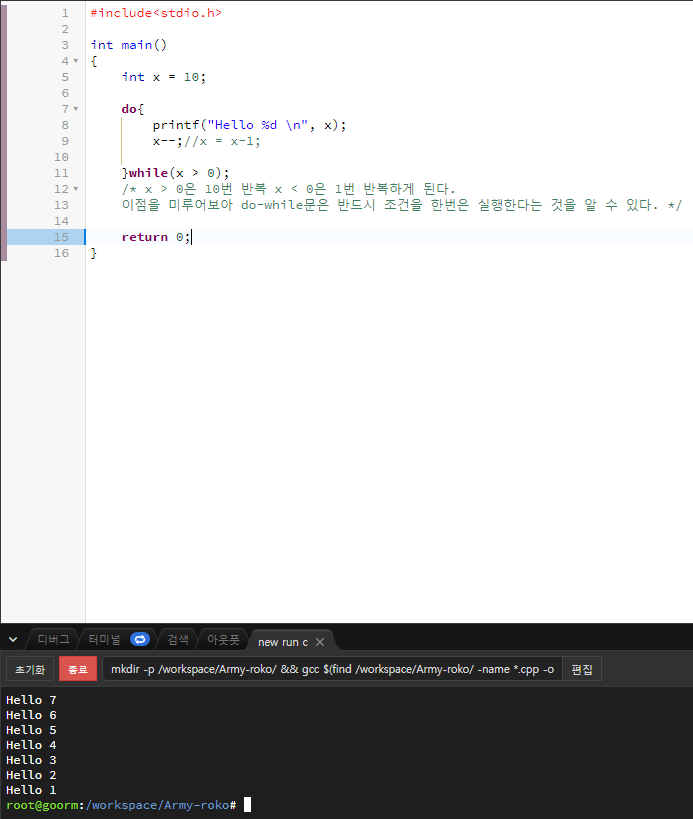The width and height of the screenshot is (693, 819).
Task: Open the 검색 tab
Action: coord(178,639)
